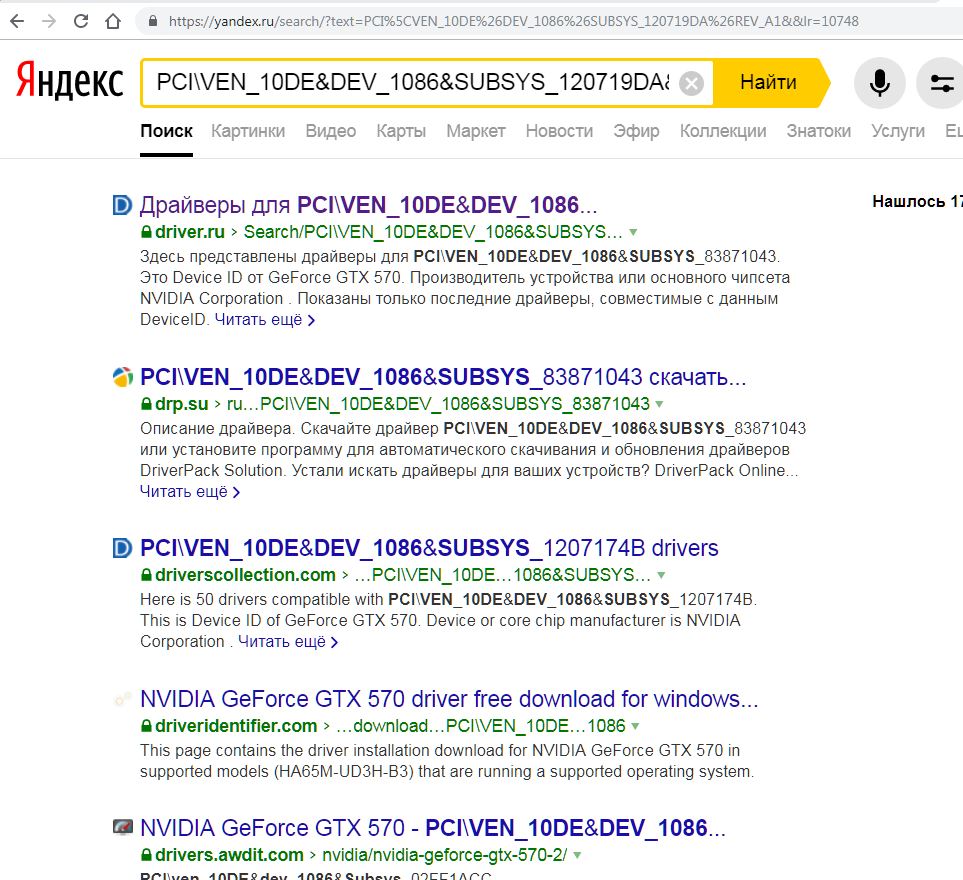Open the Услуги tab

[898, 131]
